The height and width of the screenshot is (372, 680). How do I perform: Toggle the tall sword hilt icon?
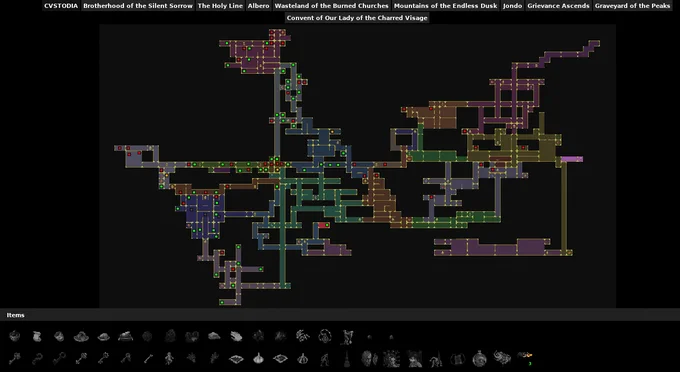(347, 359)
